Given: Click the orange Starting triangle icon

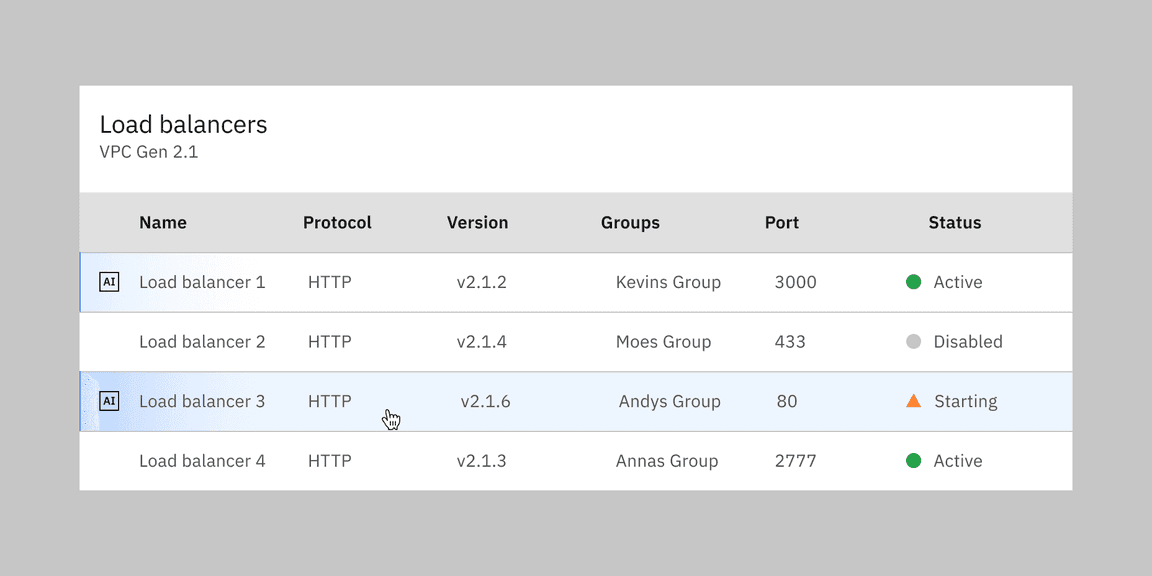Looking at the screenshot, I should [913, 401].
